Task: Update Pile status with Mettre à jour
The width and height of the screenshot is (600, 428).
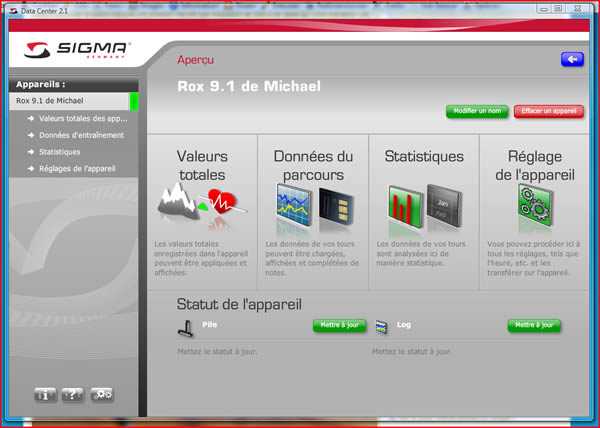Action: tap(339, 325)
